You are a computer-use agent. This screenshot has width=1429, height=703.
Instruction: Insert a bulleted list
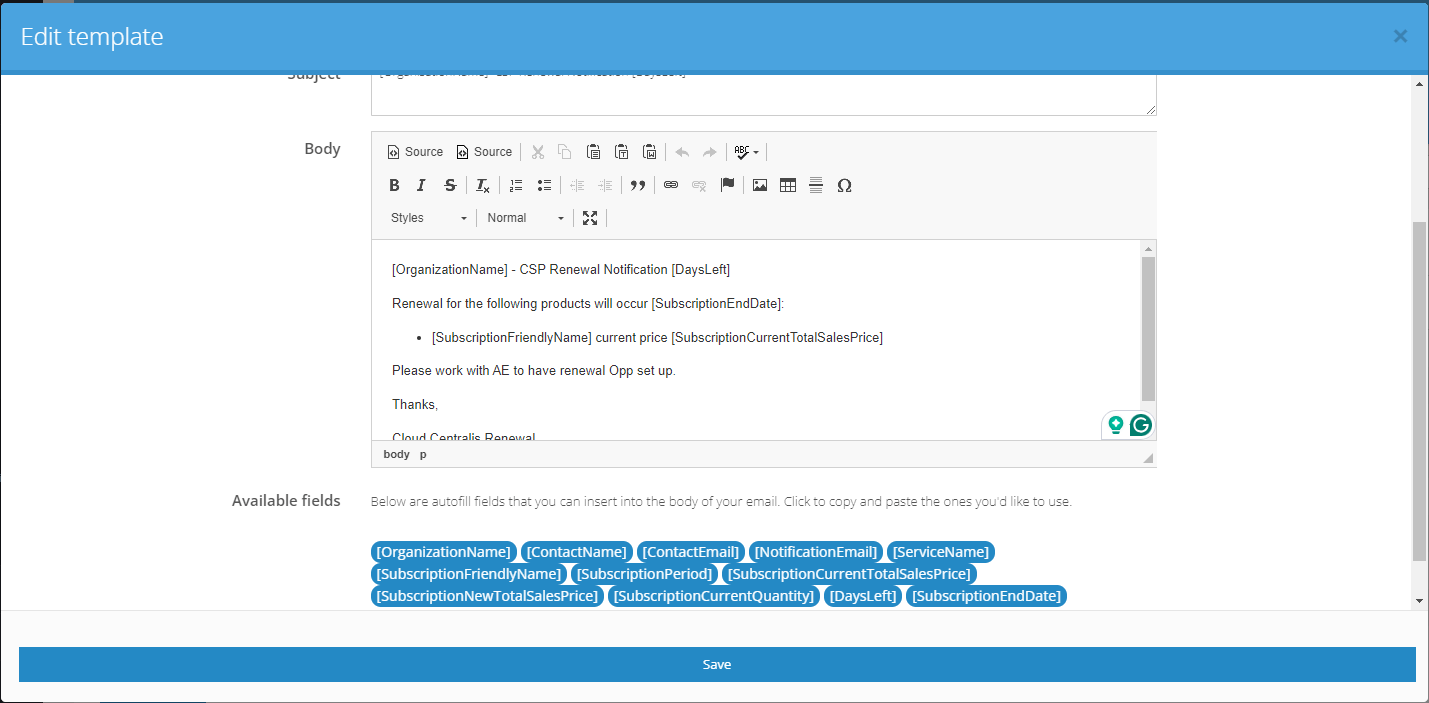(x=544, y=185)
